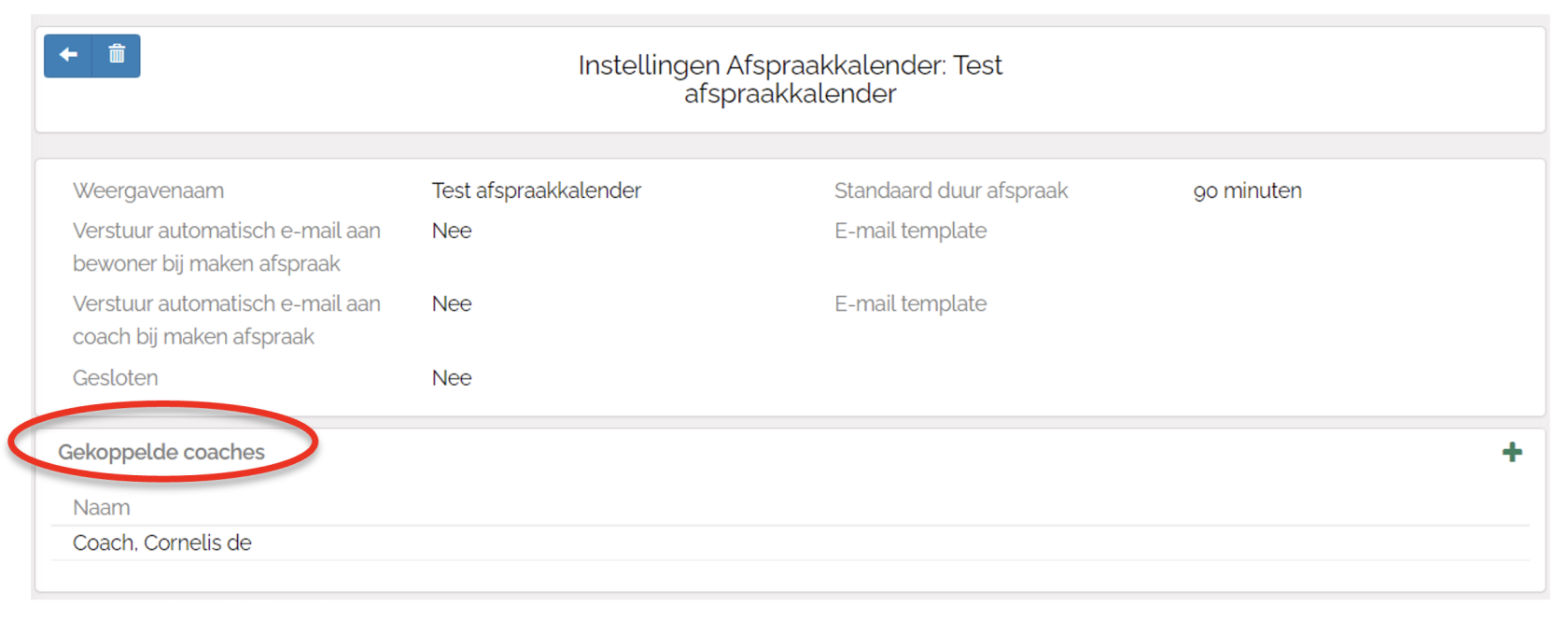Click the Test afspraakkalender display name value

tap(536, 191)
